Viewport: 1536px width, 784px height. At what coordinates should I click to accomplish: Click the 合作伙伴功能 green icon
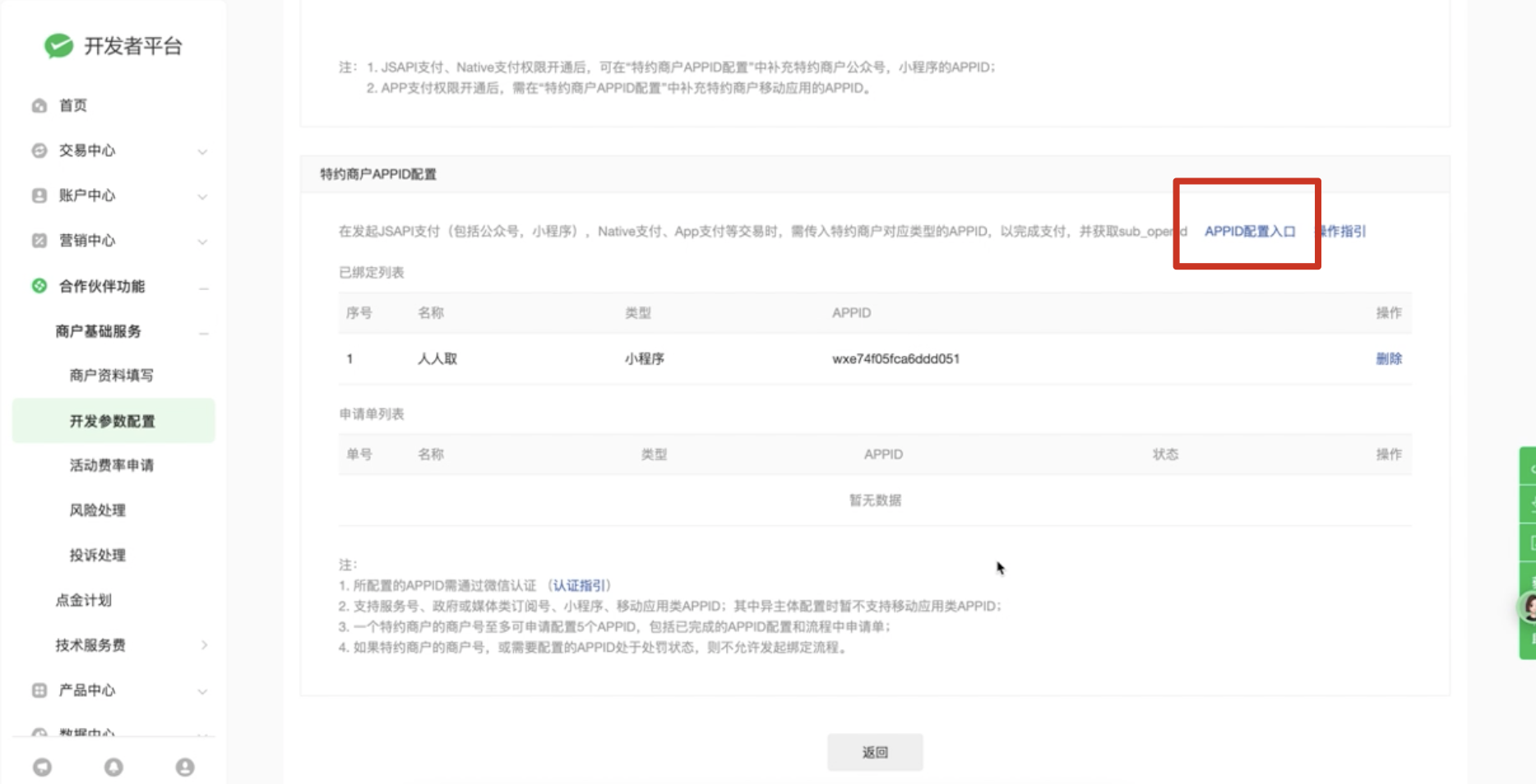39,286
